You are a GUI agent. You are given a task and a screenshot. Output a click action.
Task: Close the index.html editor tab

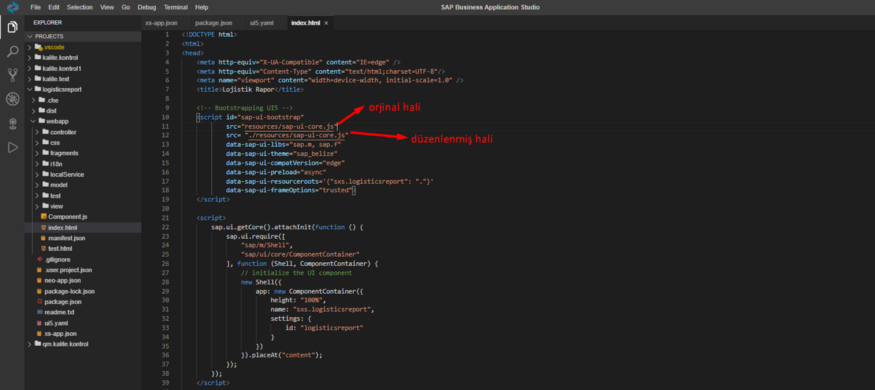point(326,23)
